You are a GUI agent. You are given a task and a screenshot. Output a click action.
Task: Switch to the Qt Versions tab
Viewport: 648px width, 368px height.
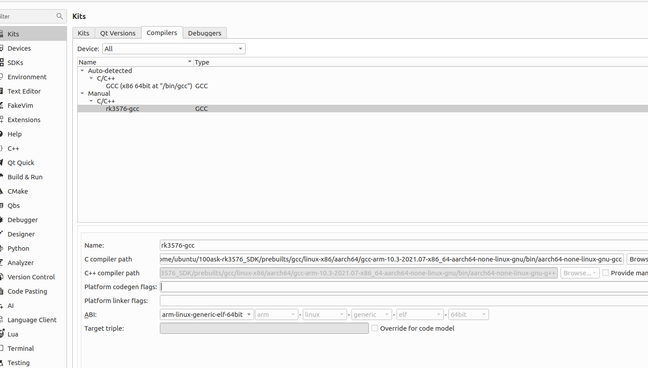(118, 33)
